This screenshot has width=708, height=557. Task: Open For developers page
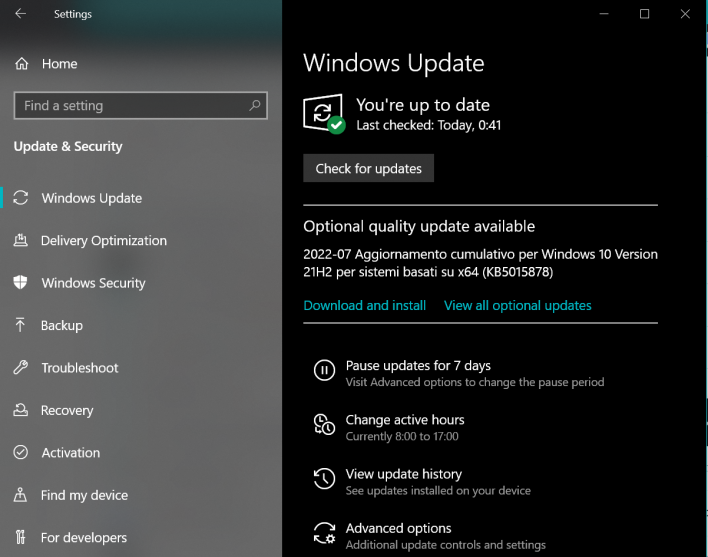84,538
